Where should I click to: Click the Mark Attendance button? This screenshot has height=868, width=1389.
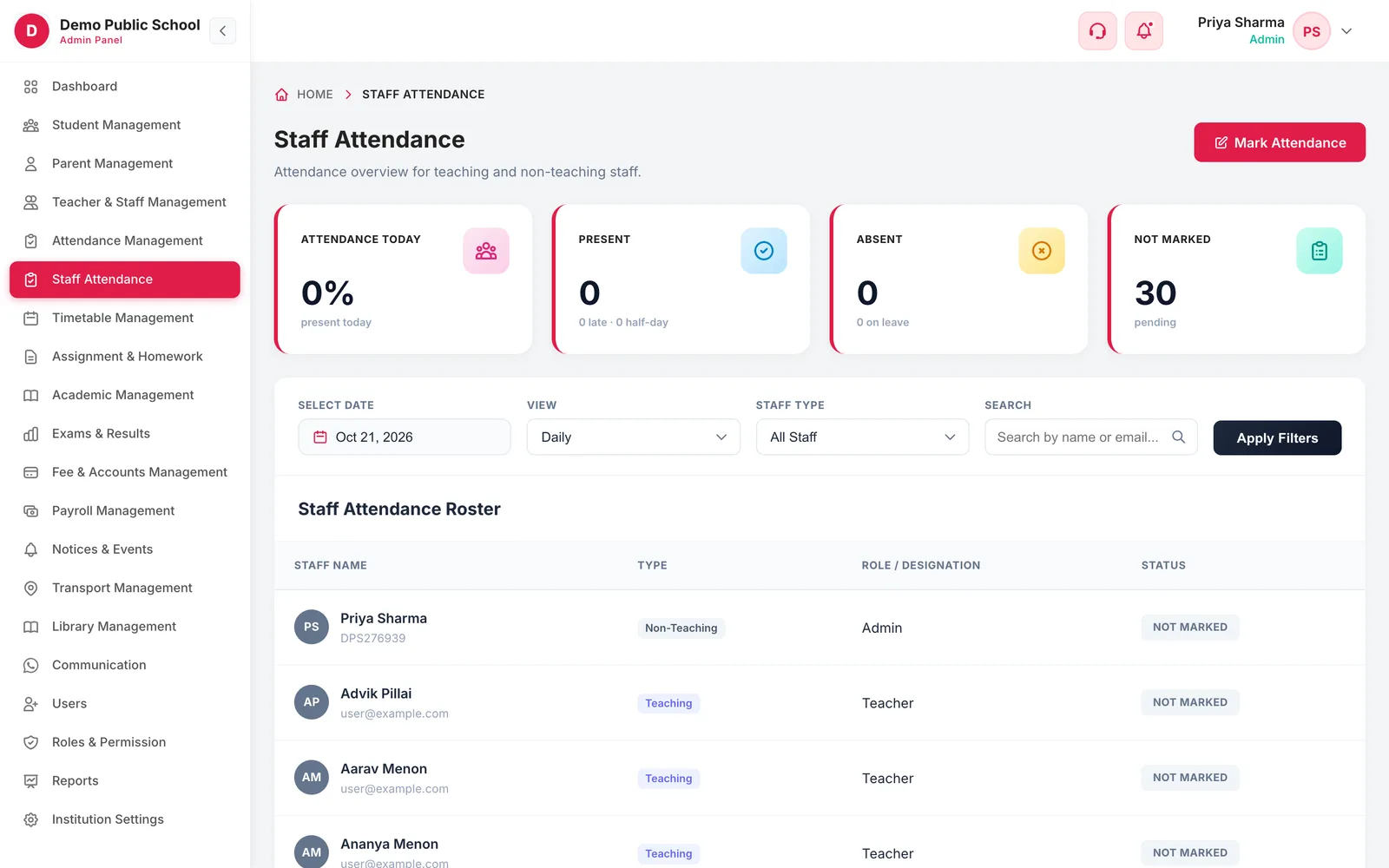[x=1280, y=142]
